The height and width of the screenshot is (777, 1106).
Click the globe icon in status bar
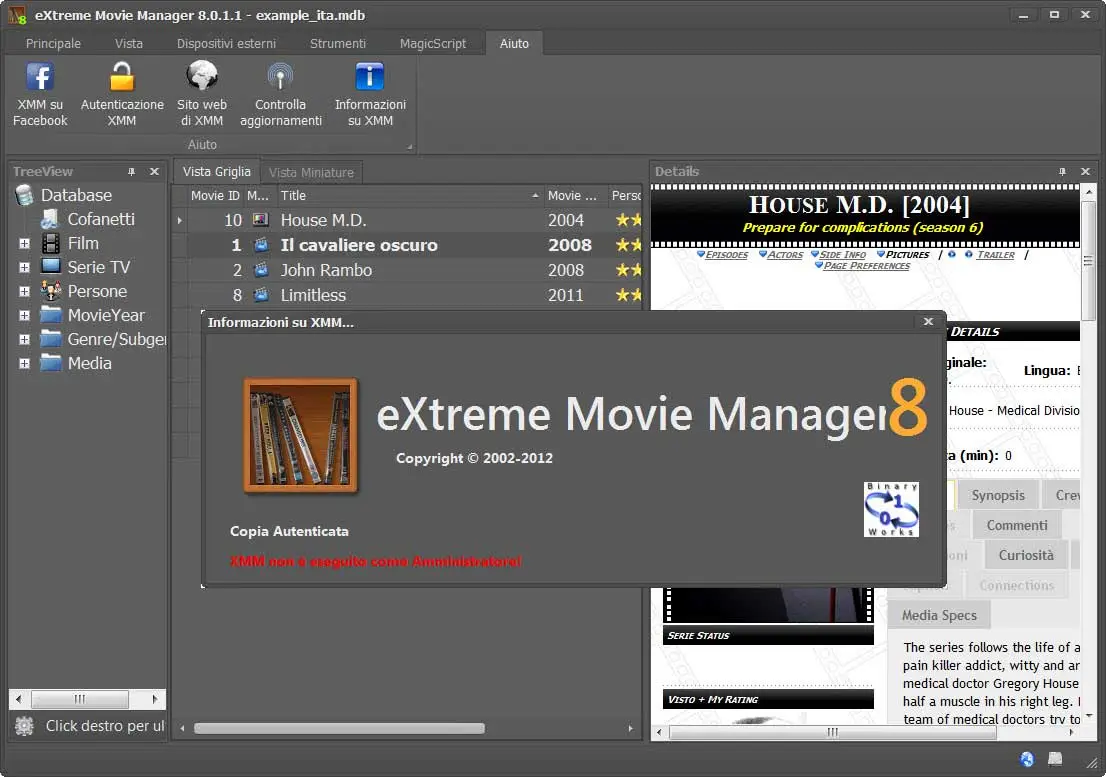[1027, 759]
